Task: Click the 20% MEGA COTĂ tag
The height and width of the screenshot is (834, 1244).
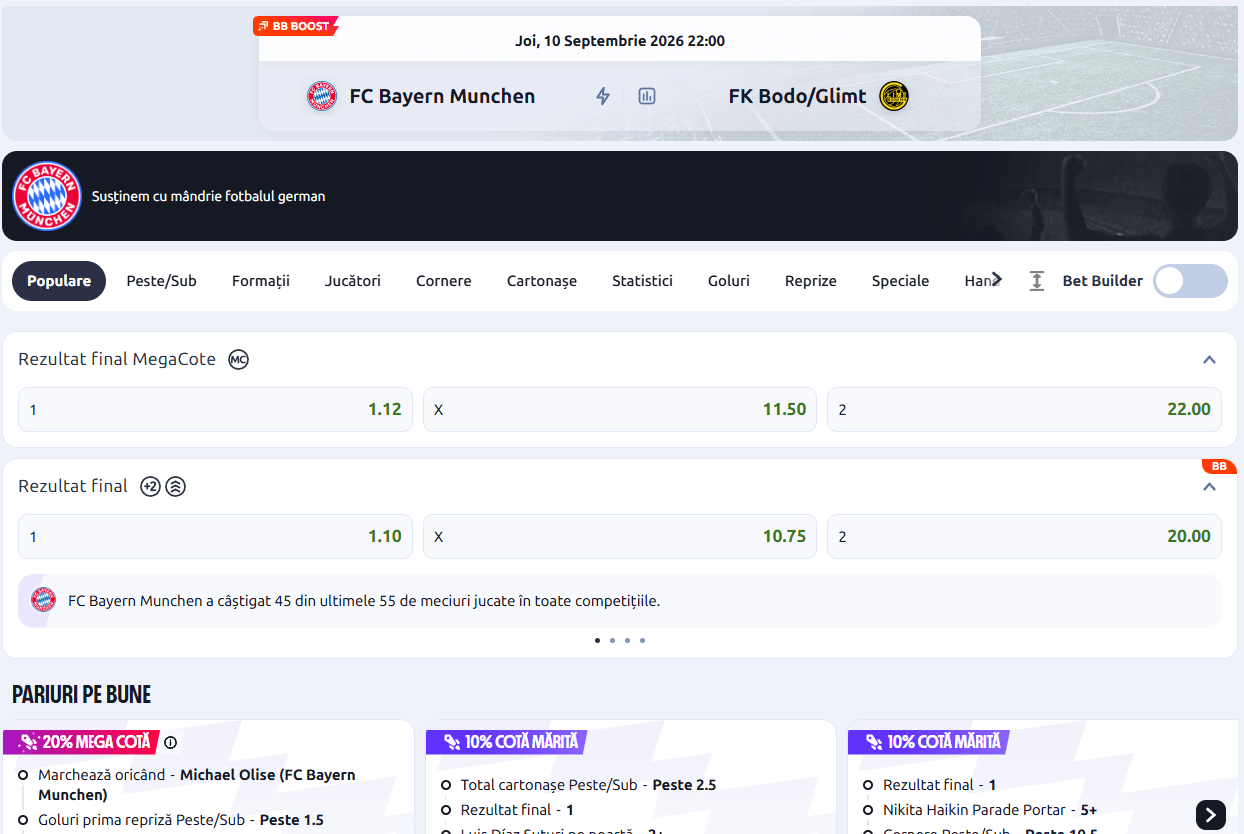Action: coord(82,742)
